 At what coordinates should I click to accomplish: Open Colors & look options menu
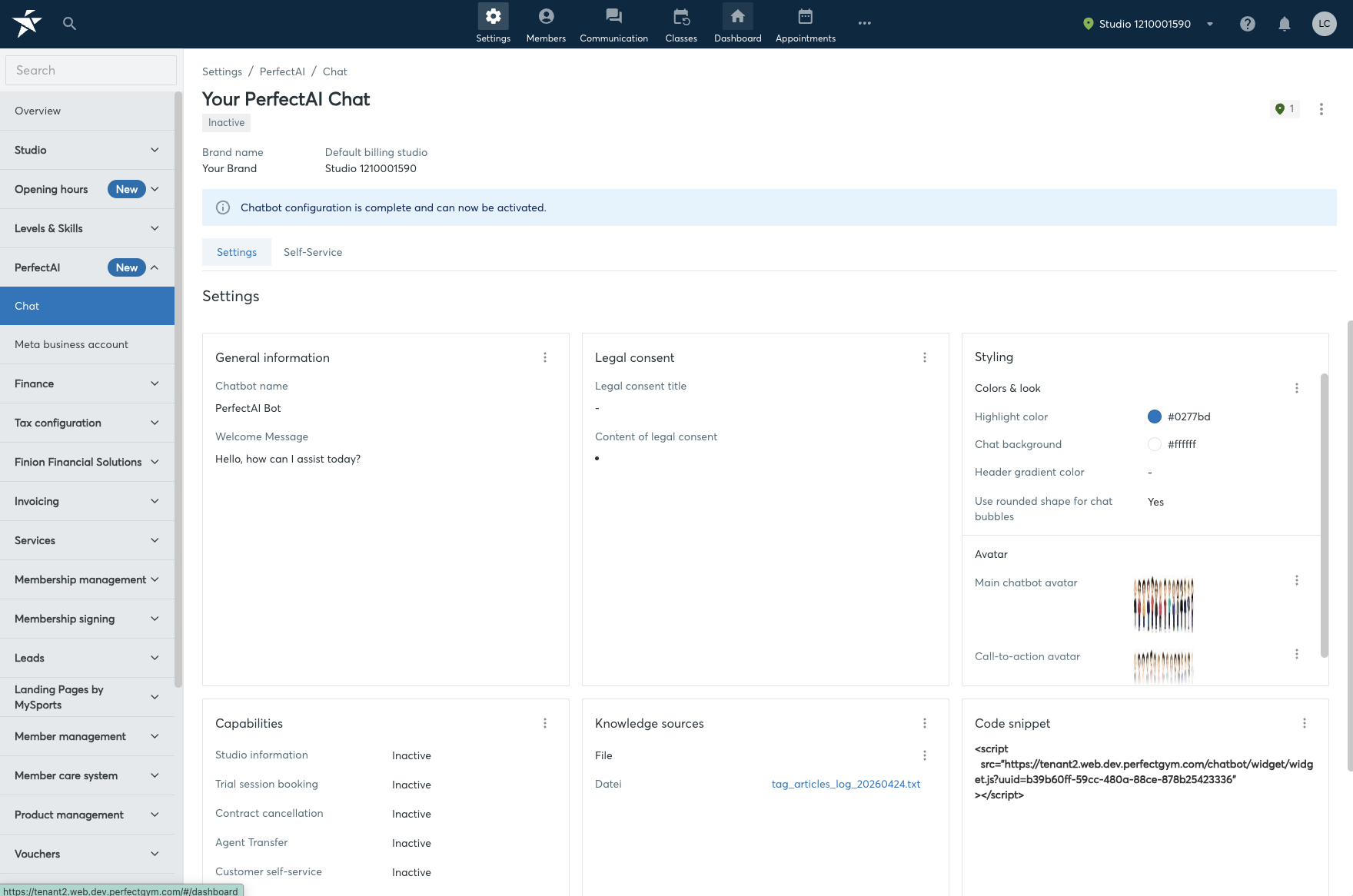coord(1297,388)
